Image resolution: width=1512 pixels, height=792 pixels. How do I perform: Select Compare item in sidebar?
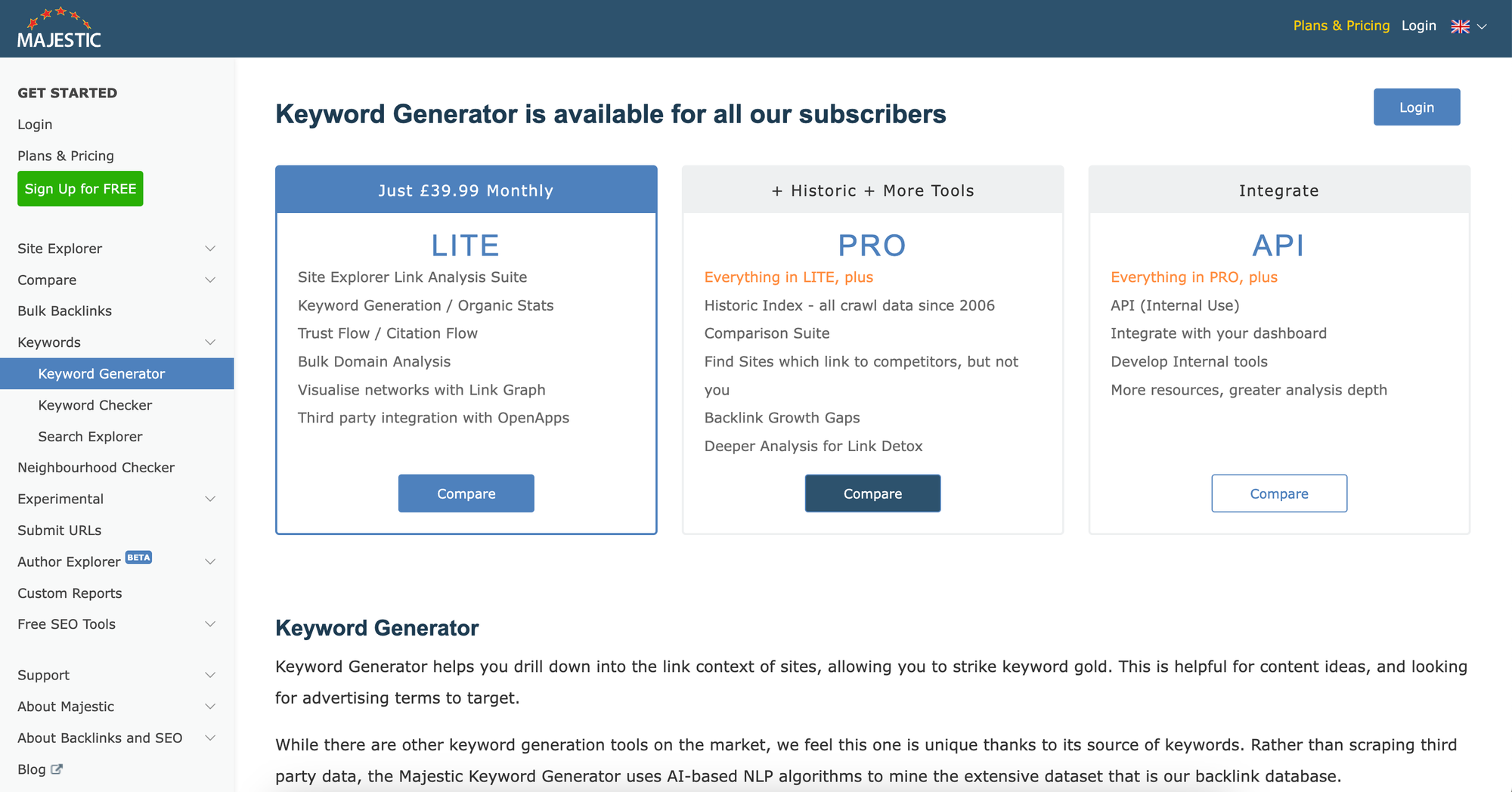coord(47,280)
